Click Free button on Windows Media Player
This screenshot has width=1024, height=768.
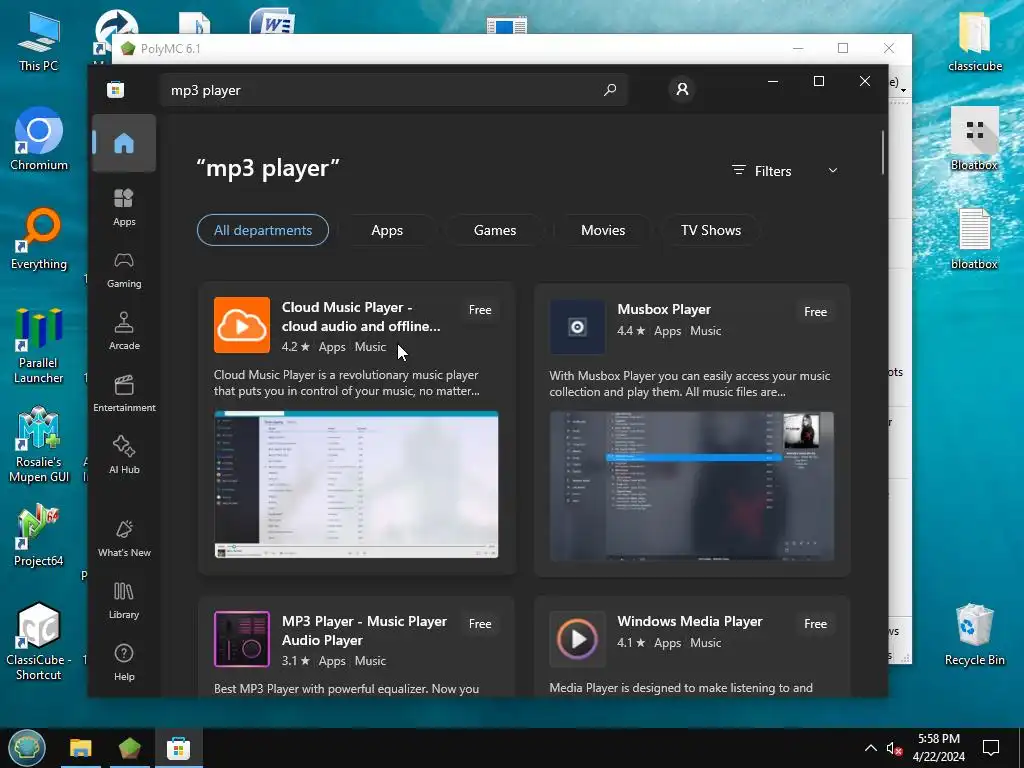pos(815,624)
